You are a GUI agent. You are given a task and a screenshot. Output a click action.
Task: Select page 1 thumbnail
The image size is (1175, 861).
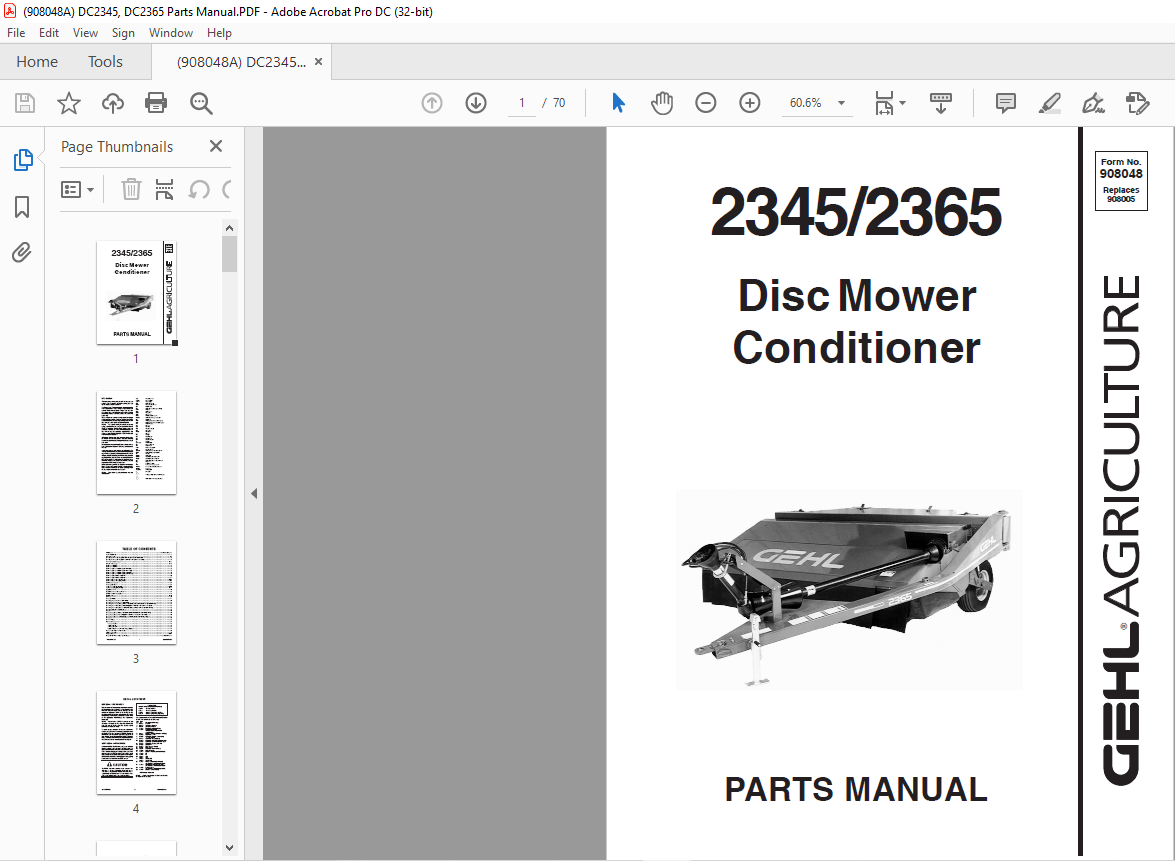(x=136, y=293)
